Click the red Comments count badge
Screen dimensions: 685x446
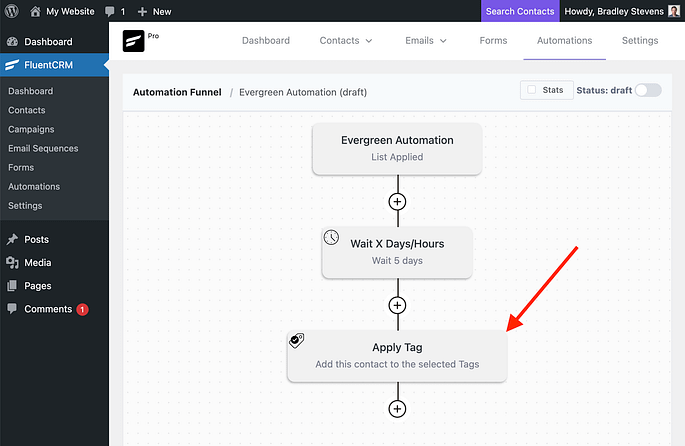pyautogui.click(x=82, y=309)
